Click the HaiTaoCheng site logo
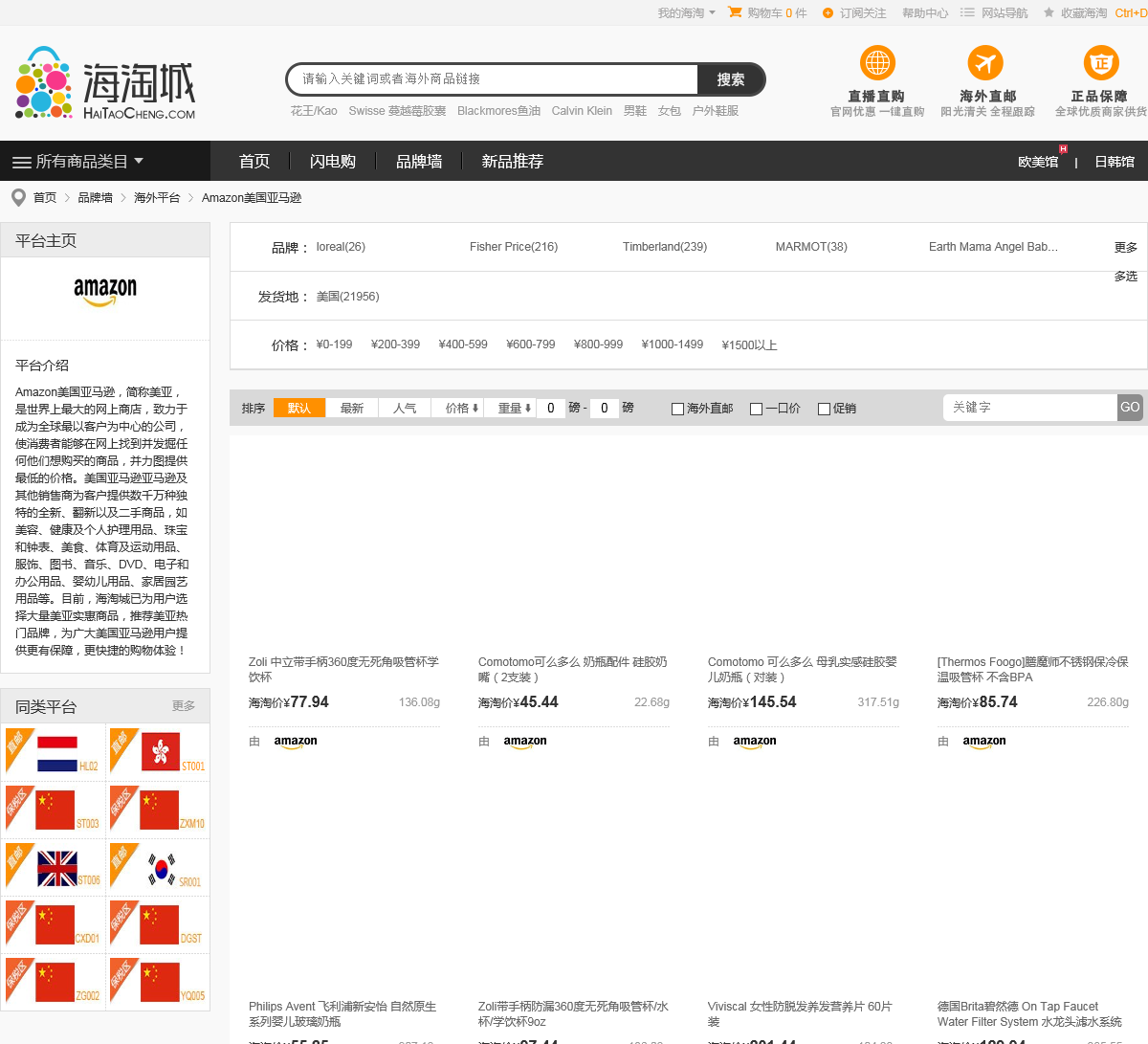The width and height of the screenshot is (1148, 1044). [105, 83]
